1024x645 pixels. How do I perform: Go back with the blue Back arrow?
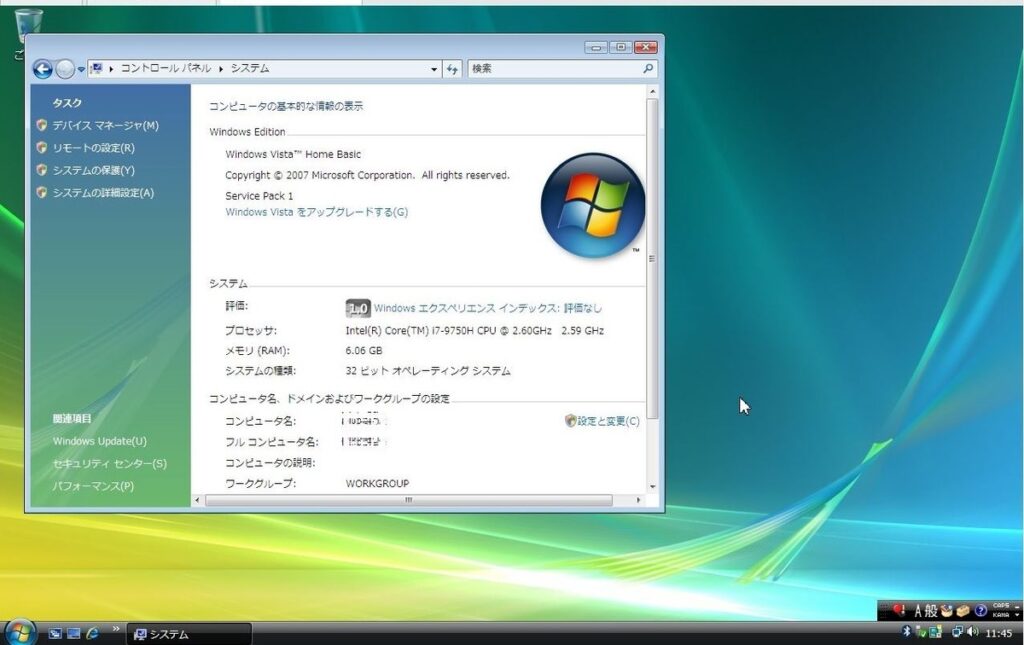coord(42,69)
